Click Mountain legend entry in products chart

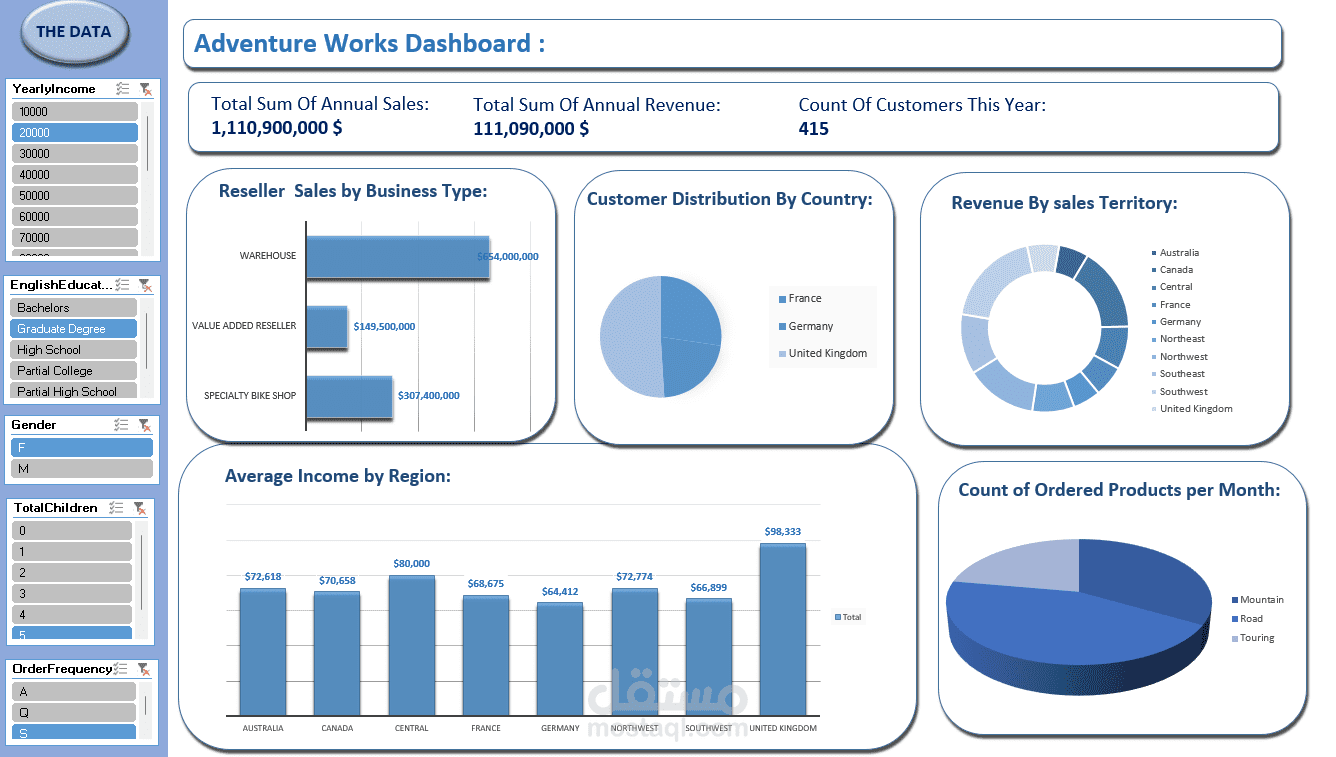click(x=1258, y=600)
